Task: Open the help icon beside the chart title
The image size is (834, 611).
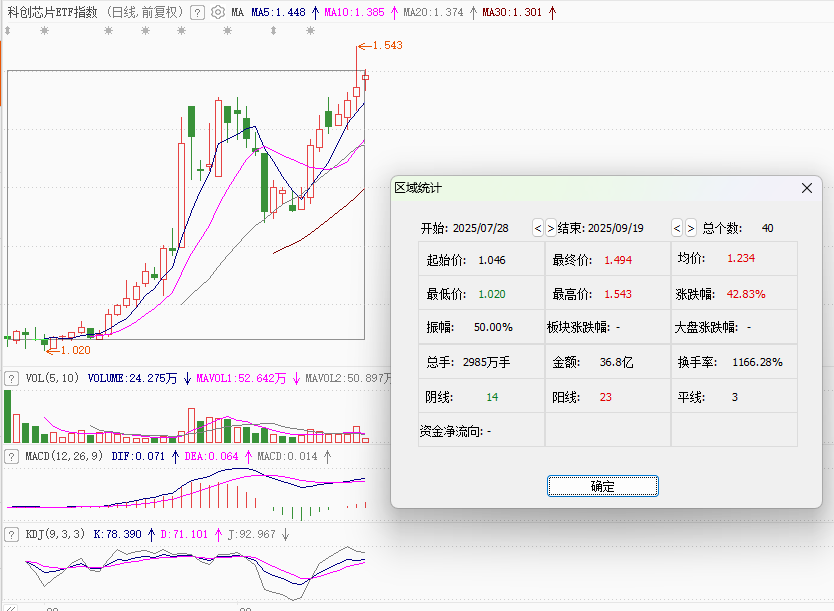Action: (x=197, y=12)
